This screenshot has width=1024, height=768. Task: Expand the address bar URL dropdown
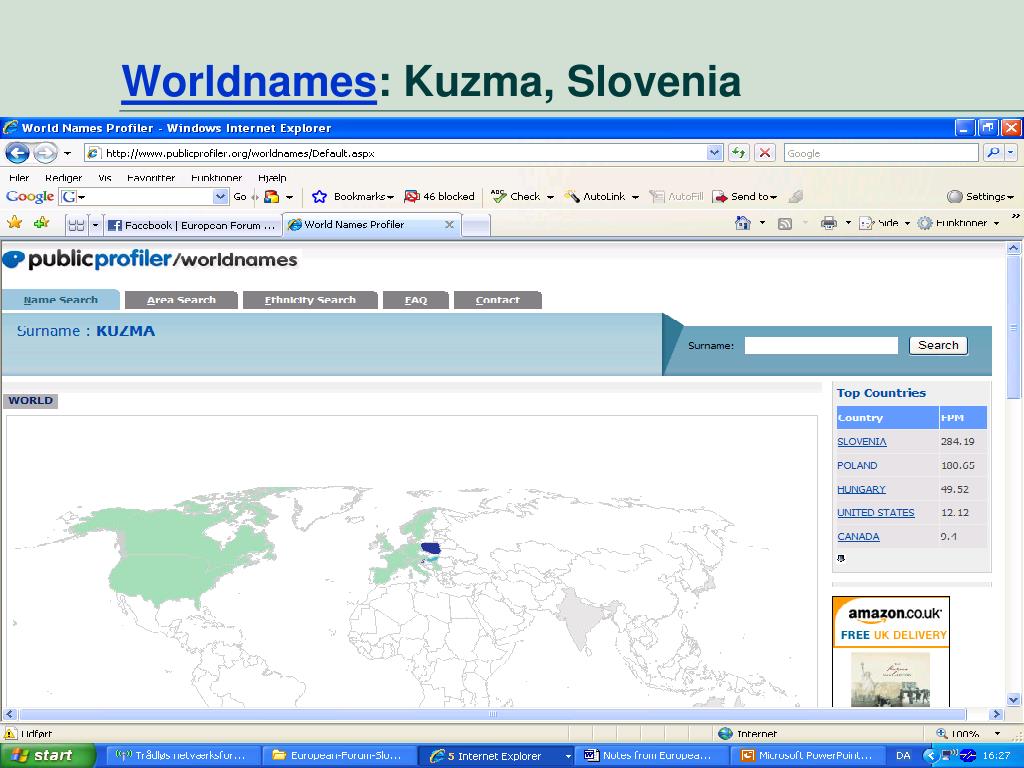(714, 153)
